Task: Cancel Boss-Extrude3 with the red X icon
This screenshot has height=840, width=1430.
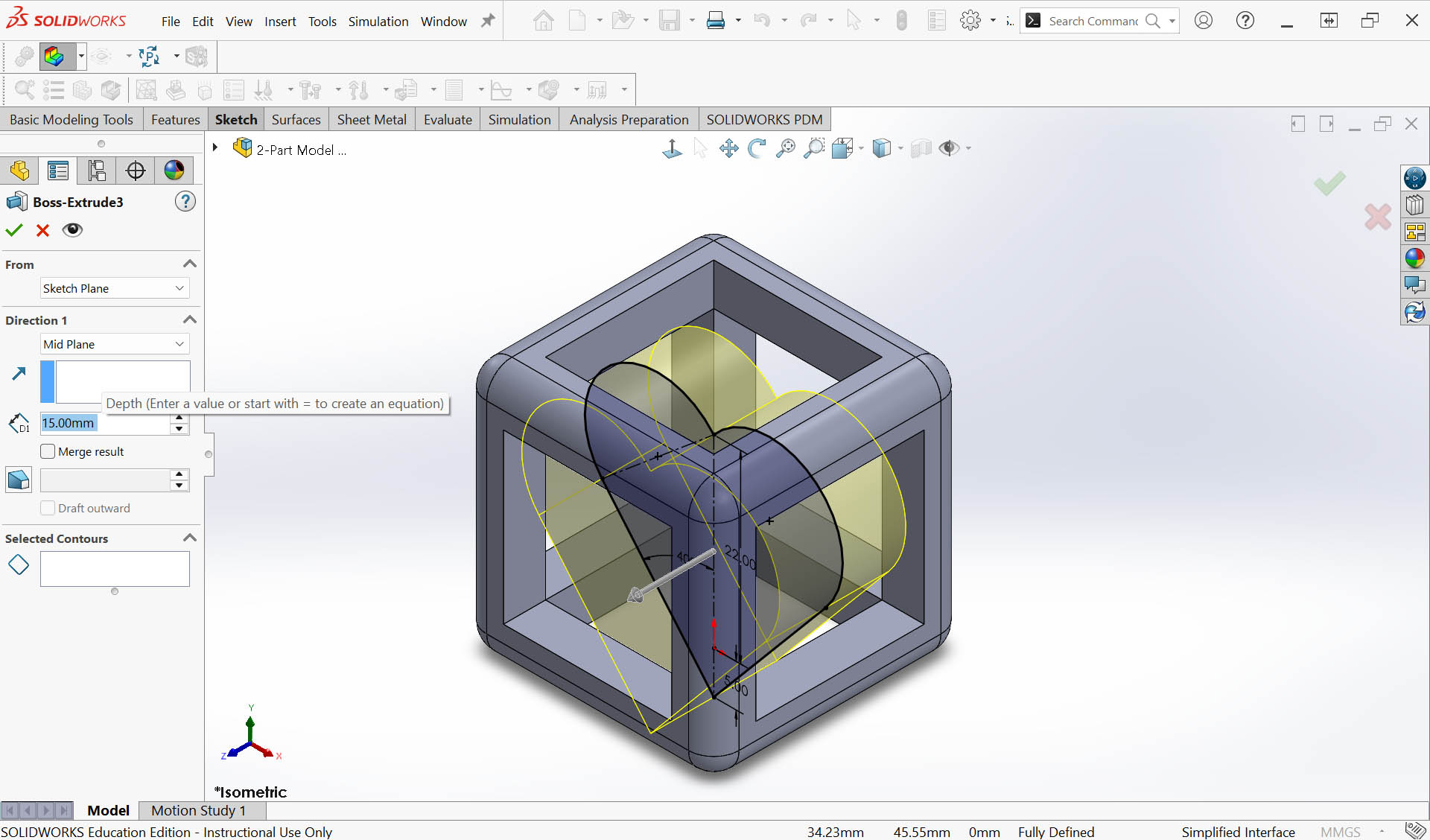Action: click(42, 230)
